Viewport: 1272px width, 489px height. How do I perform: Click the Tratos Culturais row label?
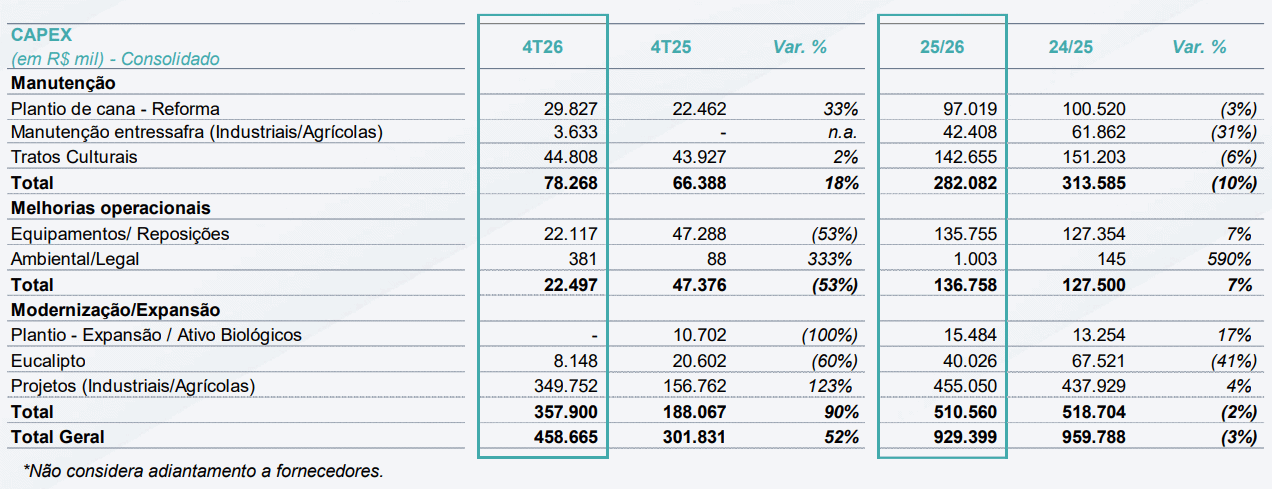point(74,157)
